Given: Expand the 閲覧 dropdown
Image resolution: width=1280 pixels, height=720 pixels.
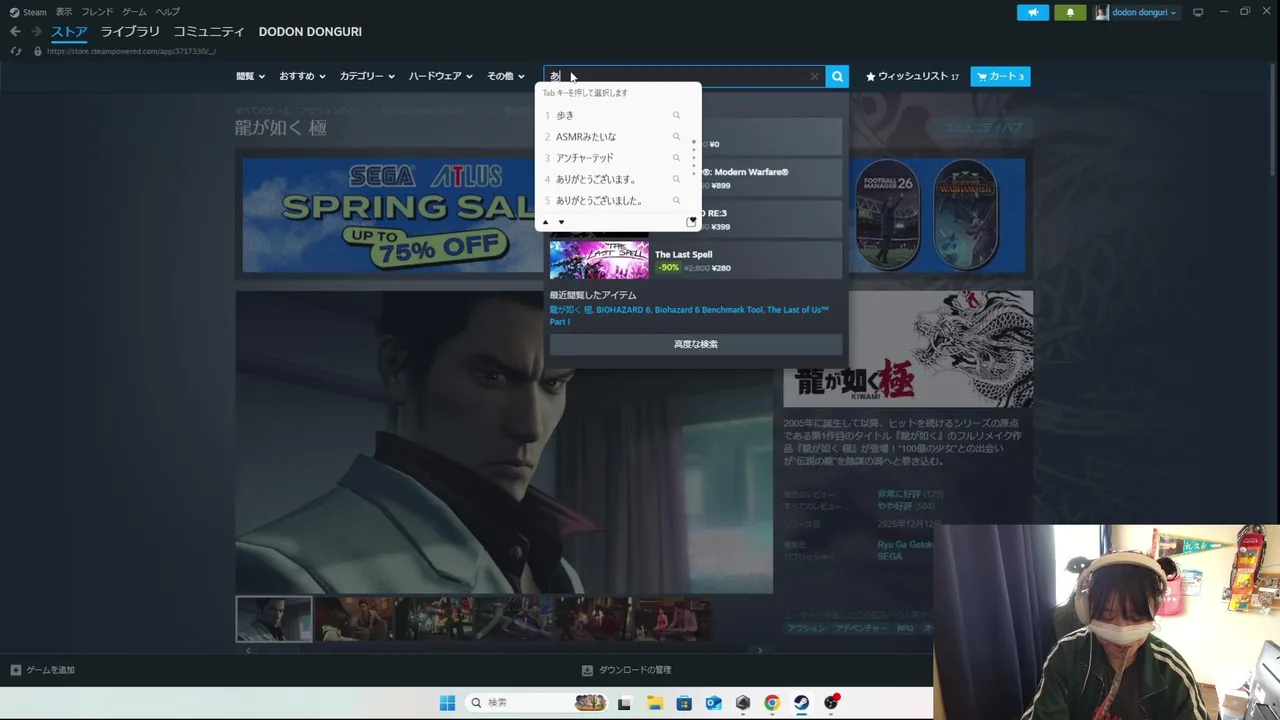Looking at the screenshot, I should point(250,76).
